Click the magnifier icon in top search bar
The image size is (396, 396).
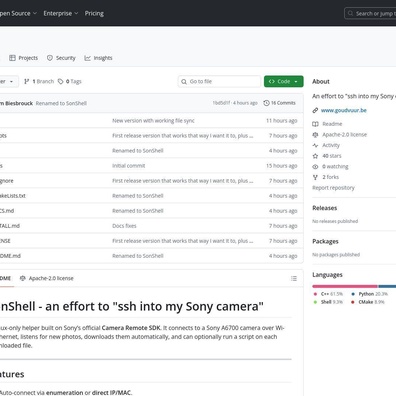pyautogui.click(x=350, y=13)
